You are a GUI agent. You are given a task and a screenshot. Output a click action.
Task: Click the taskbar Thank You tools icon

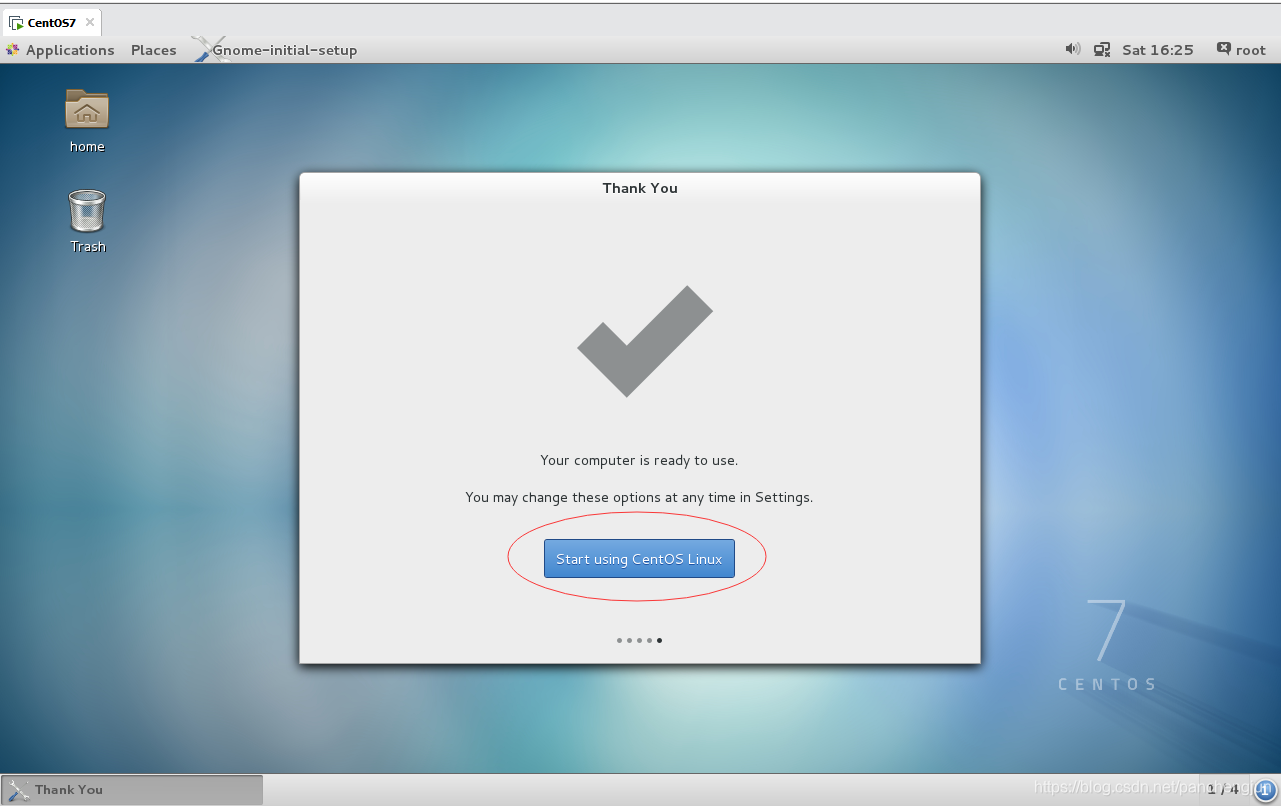18,790
